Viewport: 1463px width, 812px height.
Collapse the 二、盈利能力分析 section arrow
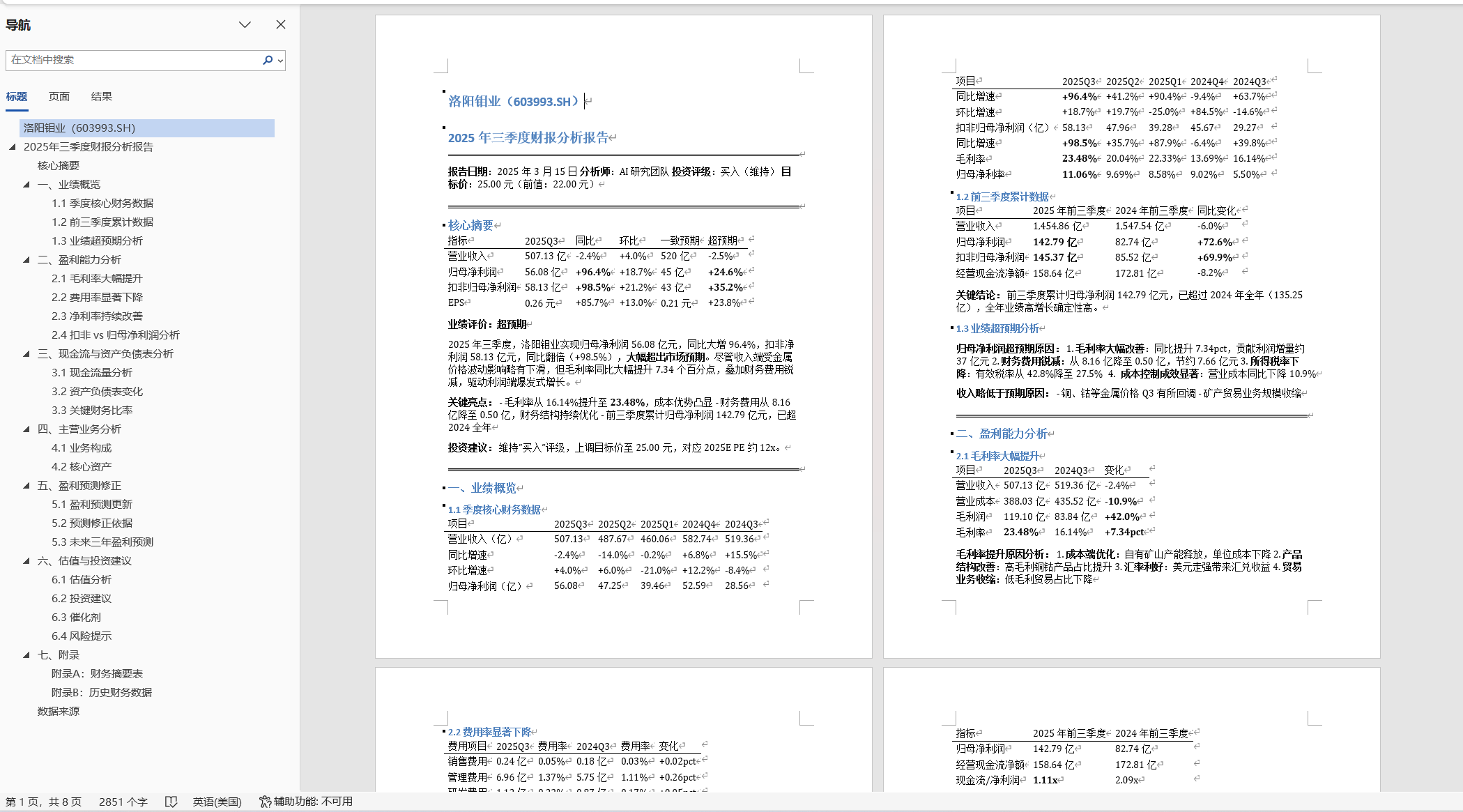pos(26,259)
